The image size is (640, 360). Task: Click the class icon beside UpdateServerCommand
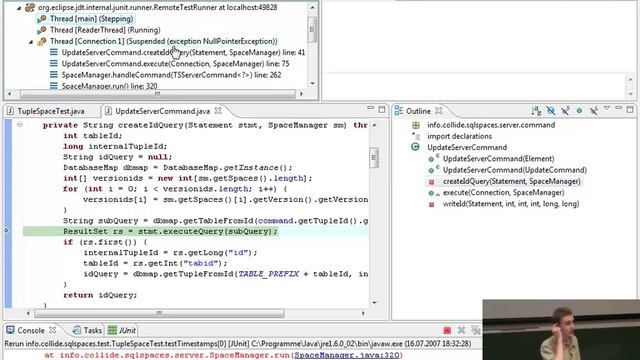(x=415, y=147)
